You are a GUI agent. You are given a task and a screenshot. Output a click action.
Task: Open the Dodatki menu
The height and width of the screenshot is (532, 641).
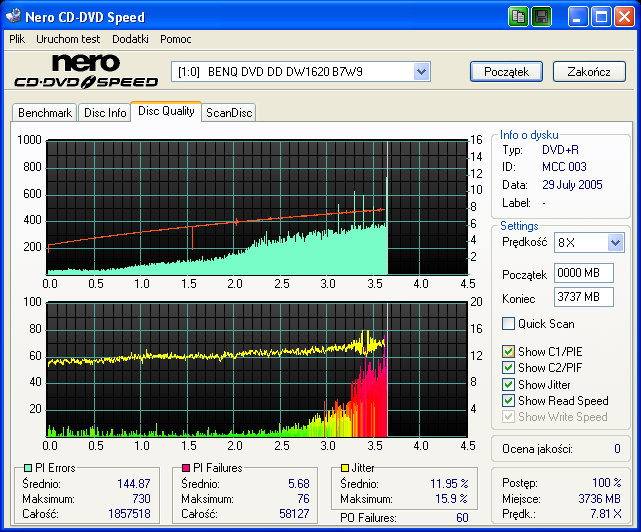tap(130, 39)
